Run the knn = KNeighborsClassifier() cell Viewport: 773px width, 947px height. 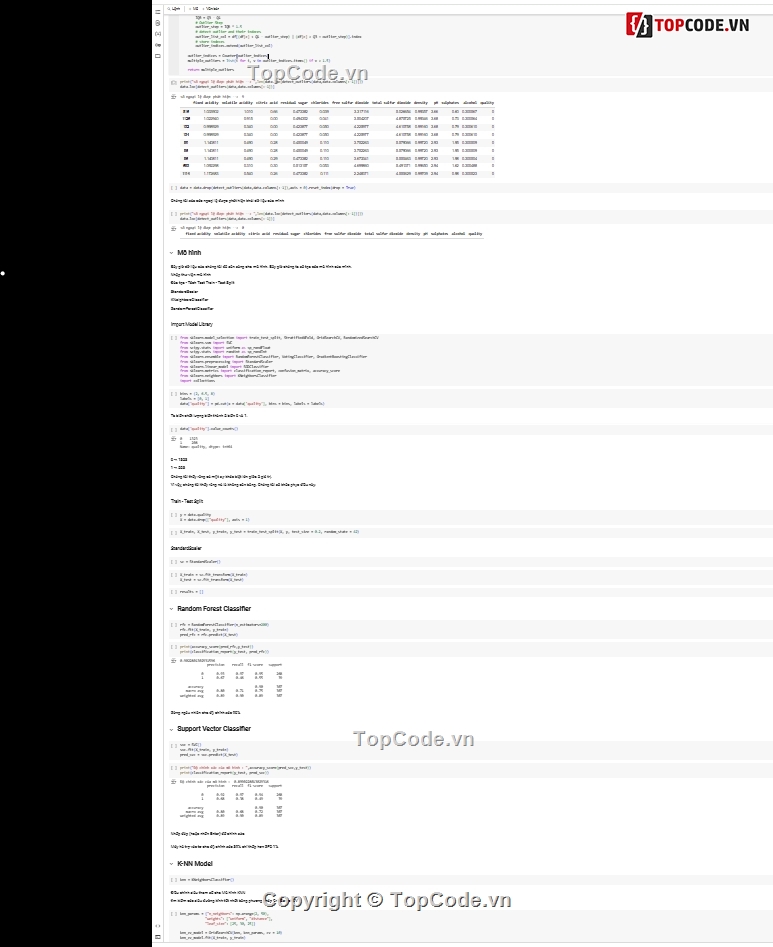174,881
